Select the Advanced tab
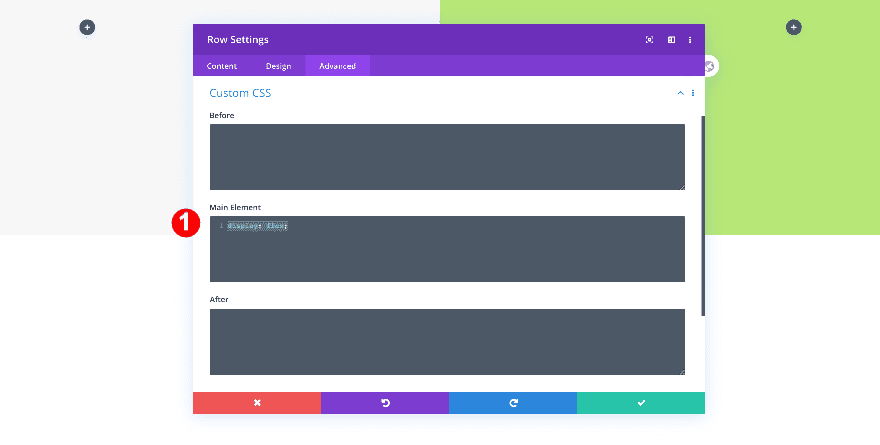 pyautogui.click(x=337, y=66)
